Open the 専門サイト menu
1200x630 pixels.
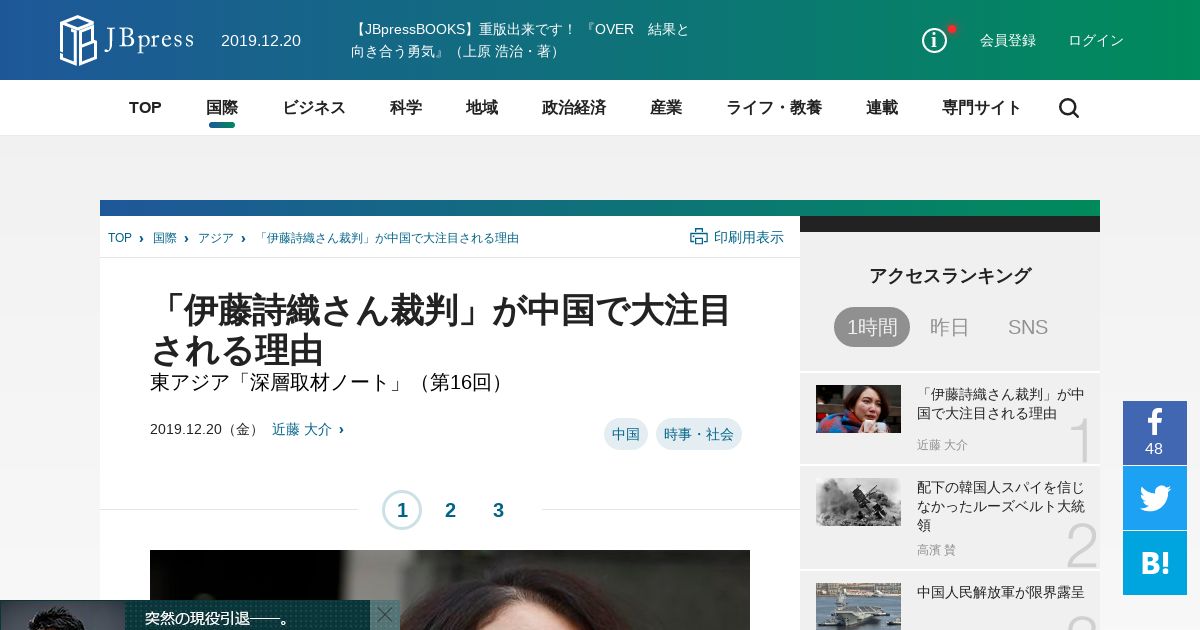tap(982, 108)
